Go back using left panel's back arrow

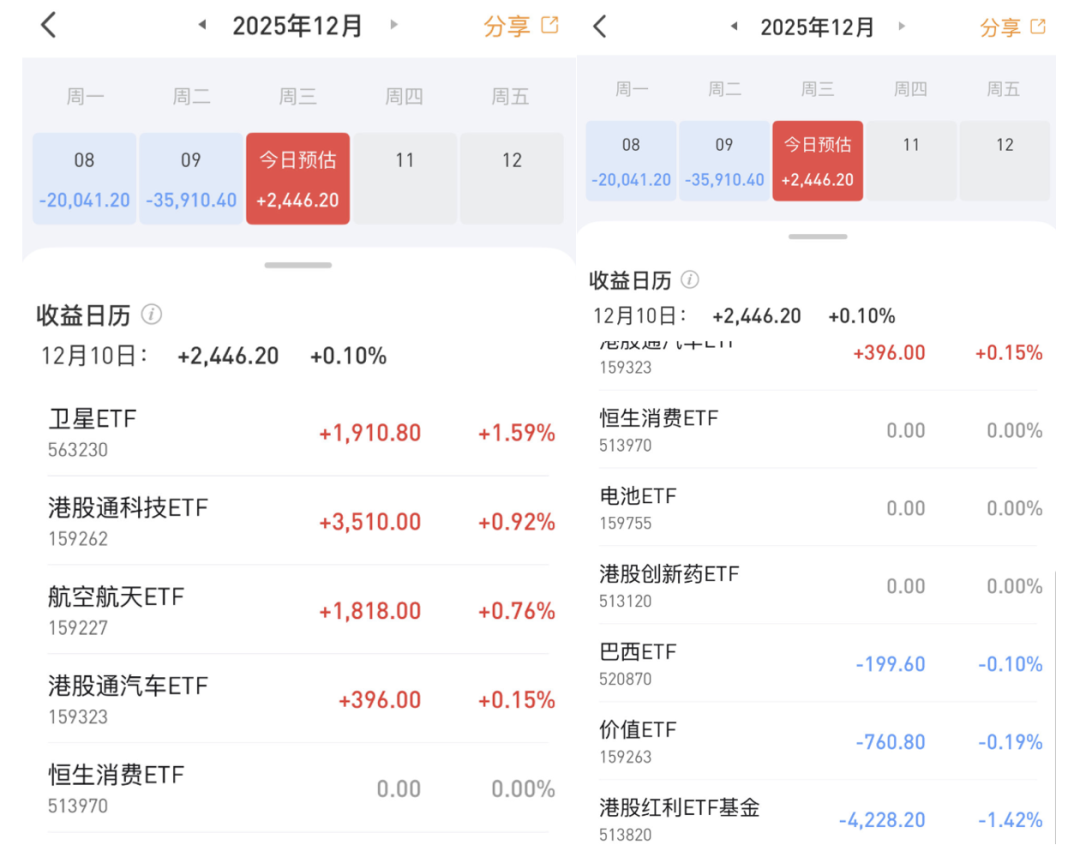click(48, 25)
